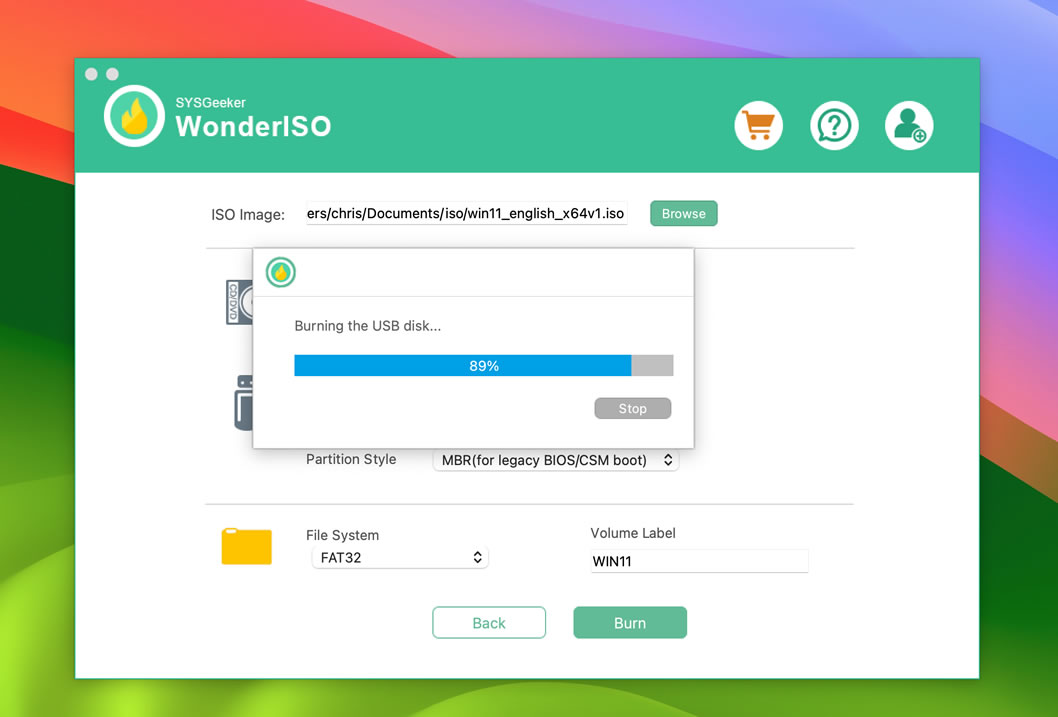
Task: Click the 'SYSGeeker' brand text
Action: coord(211,103)
